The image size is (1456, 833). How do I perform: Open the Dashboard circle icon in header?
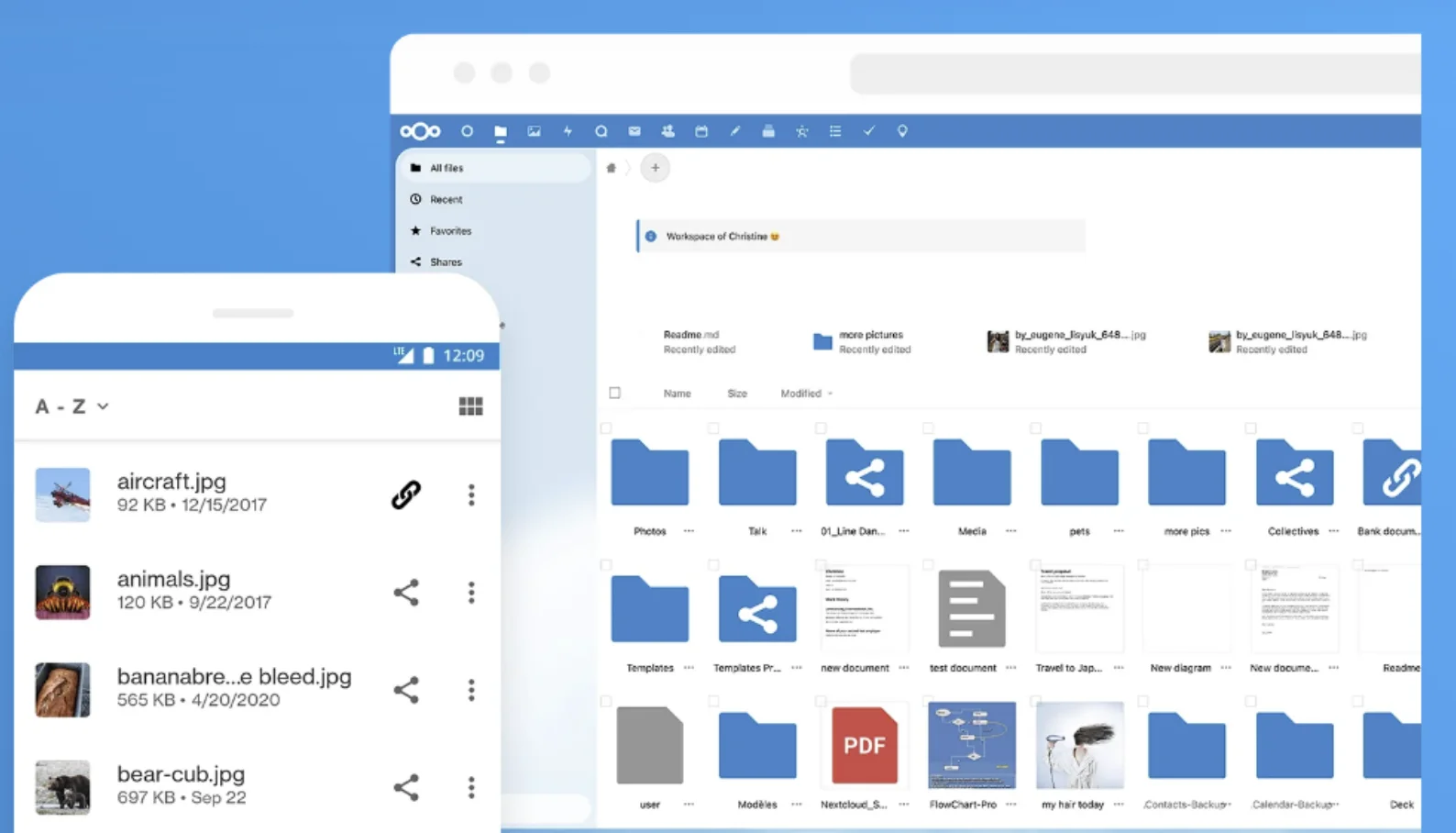[467, 131]
